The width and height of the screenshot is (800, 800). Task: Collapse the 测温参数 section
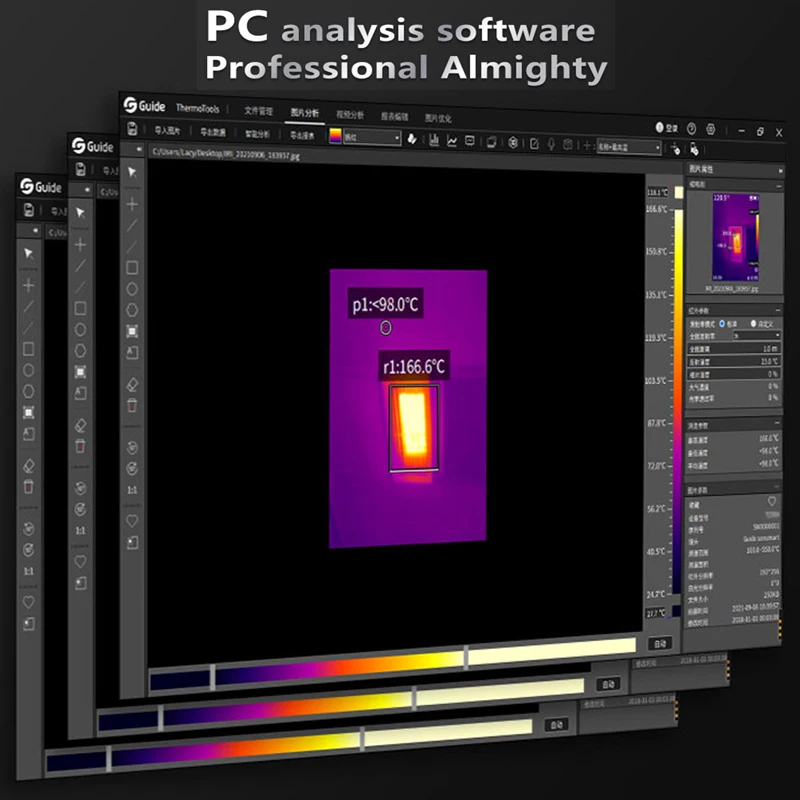click(778, 422)
